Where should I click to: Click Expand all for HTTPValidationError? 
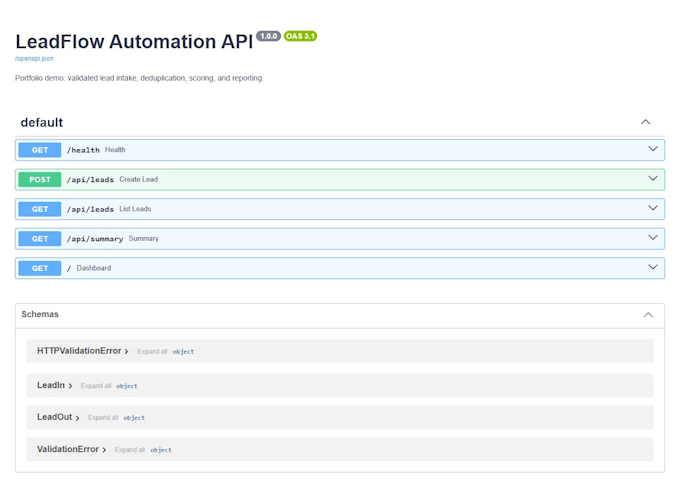coord(152,352)
